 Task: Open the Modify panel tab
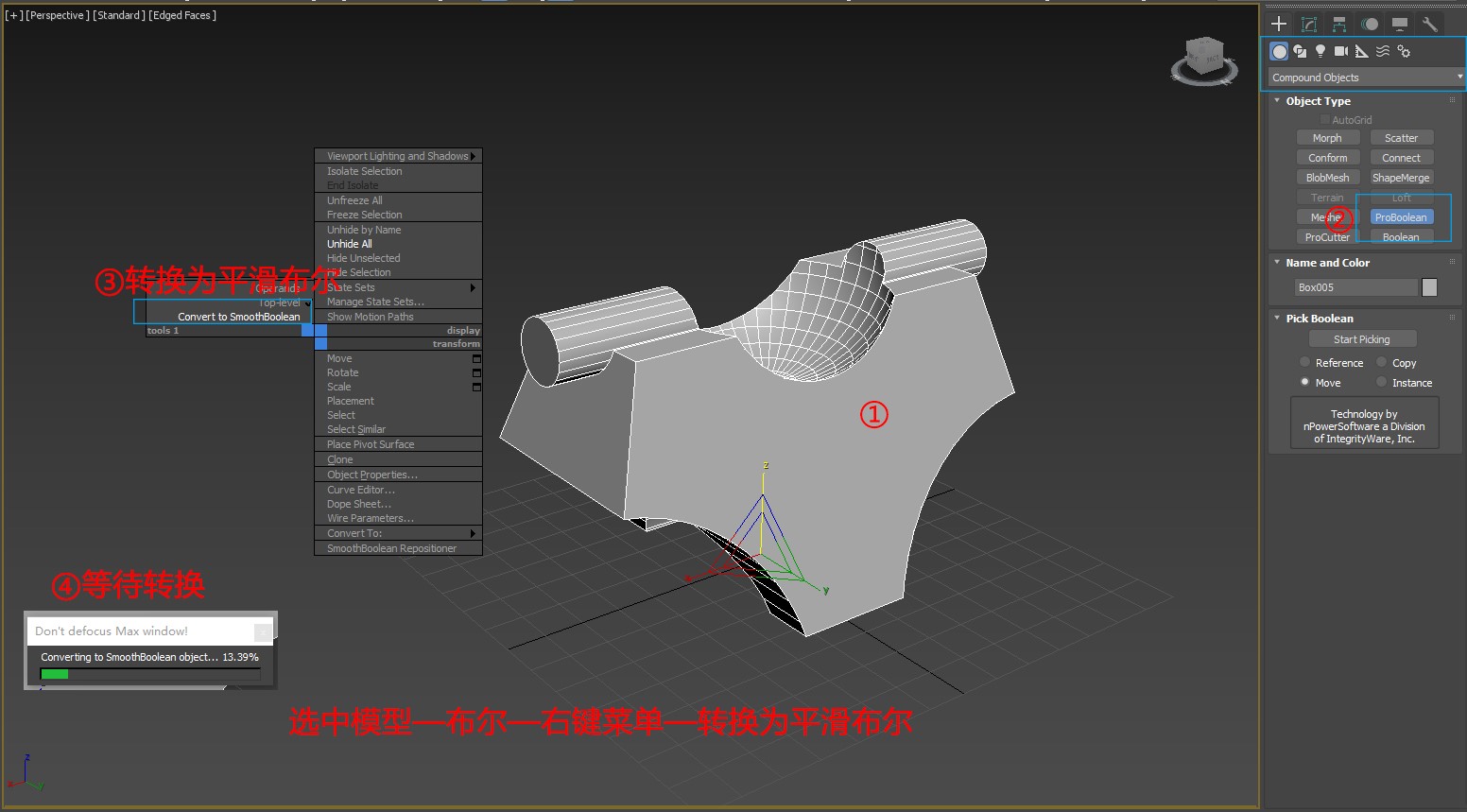1309,25
